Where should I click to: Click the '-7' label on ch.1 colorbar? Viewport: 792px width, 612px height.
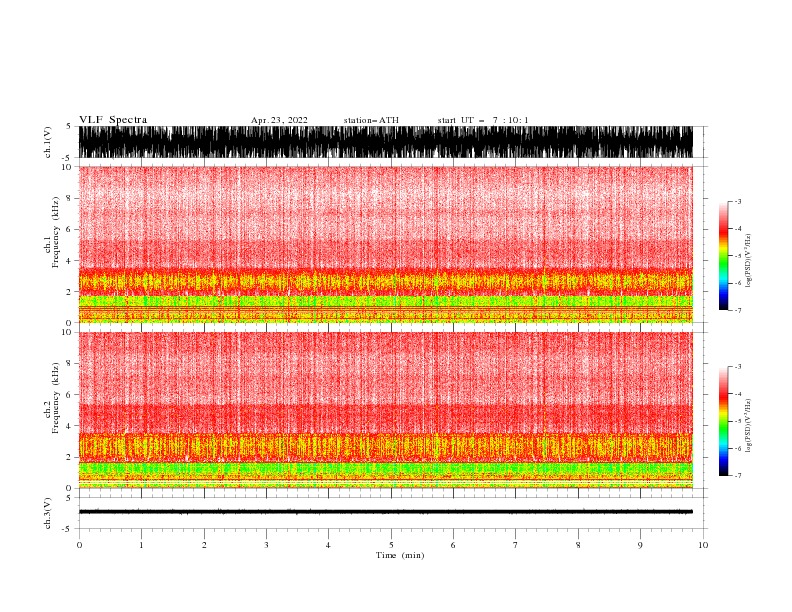737,310
